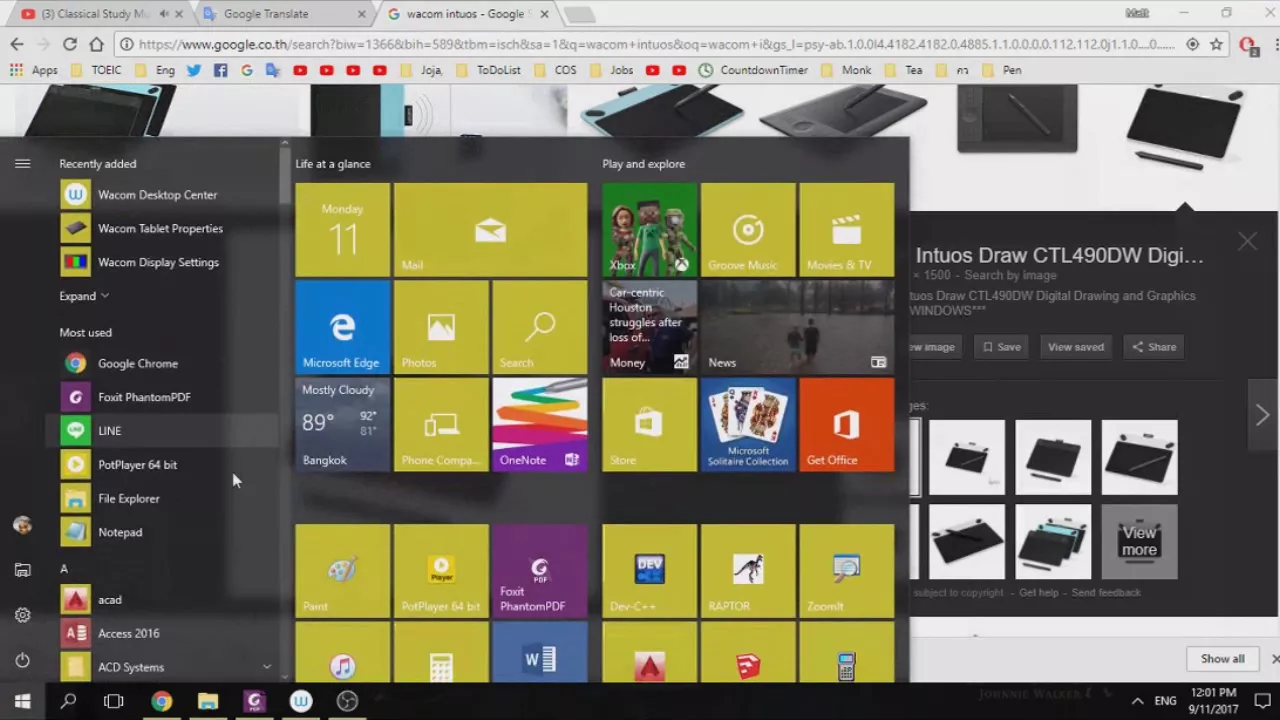1280x720 pixels.
Task: Open the Store tile
Action: click(x=650, y=424)
